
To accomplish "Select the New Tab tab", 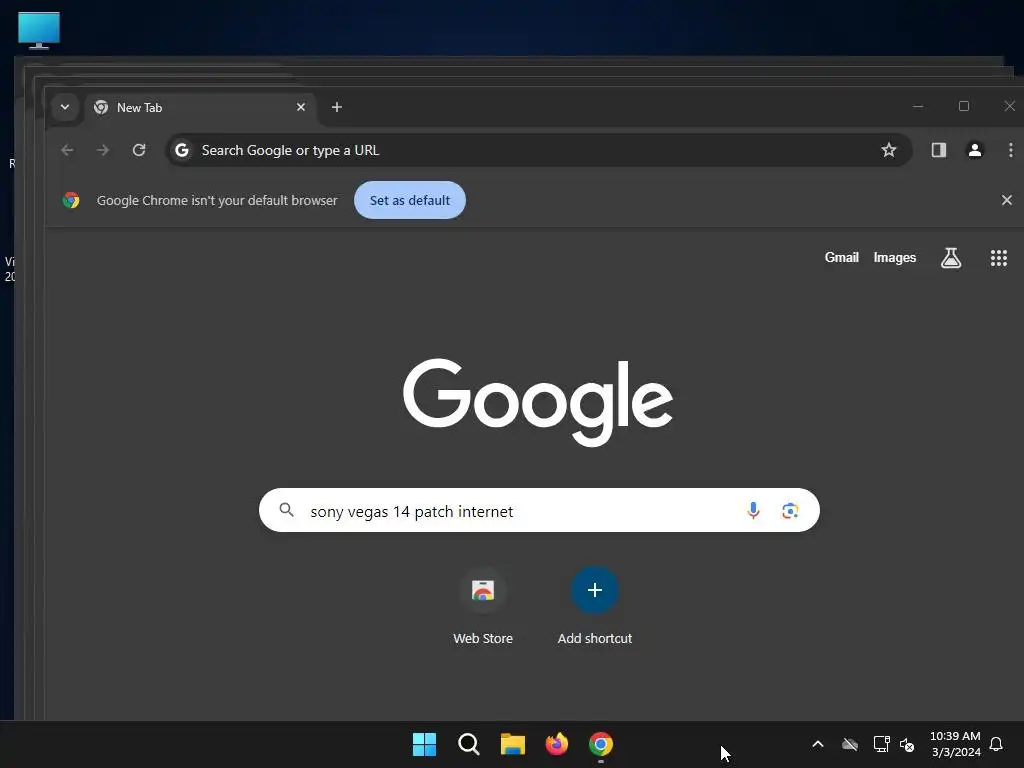I will (x=200, y=108).
